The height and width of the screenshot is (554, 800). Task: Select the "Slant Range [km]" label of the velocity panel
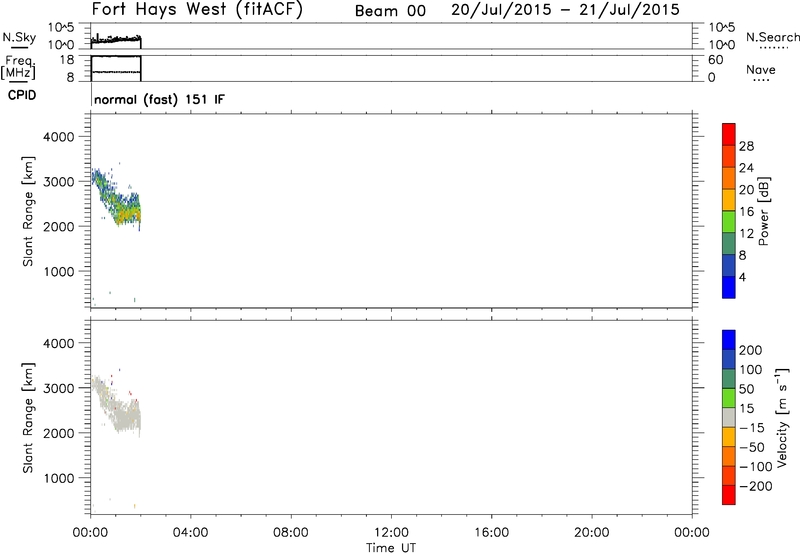click(x=28, y=418)
